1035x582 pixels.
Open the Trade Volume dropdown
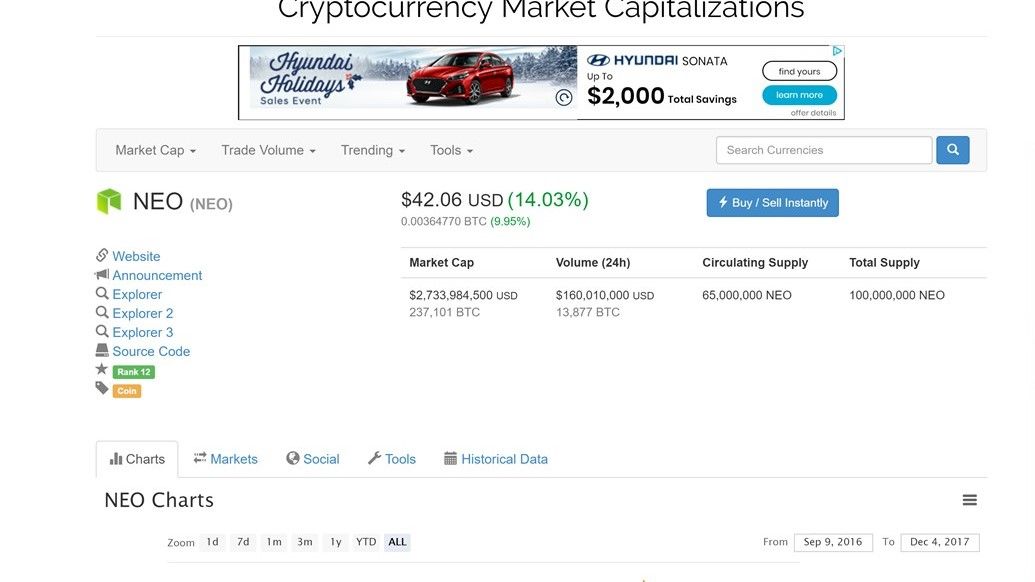[x=268, y=150]
